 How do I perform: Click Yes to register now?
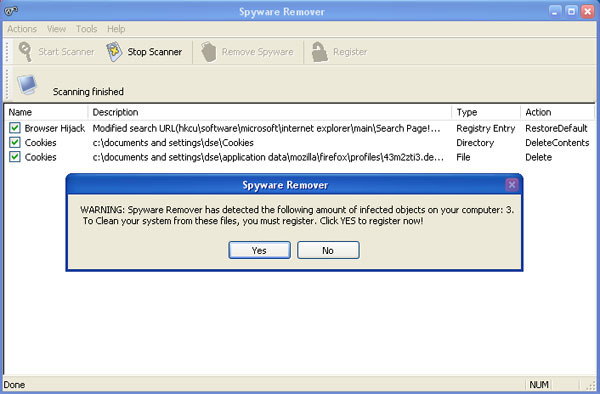259,250
